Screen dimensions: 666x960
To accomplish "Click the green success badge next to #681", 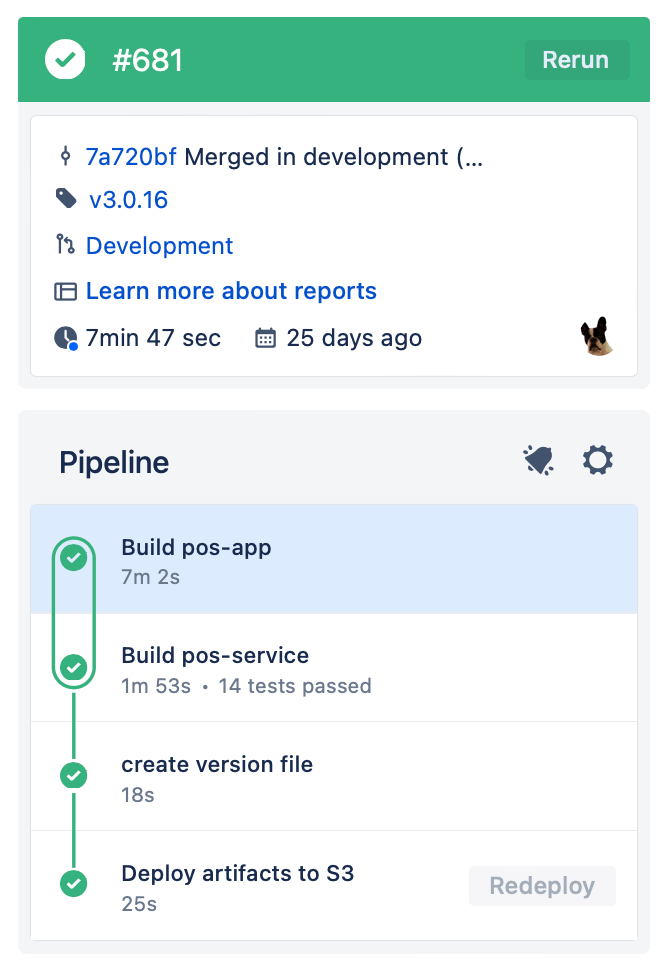I will 64,59.
